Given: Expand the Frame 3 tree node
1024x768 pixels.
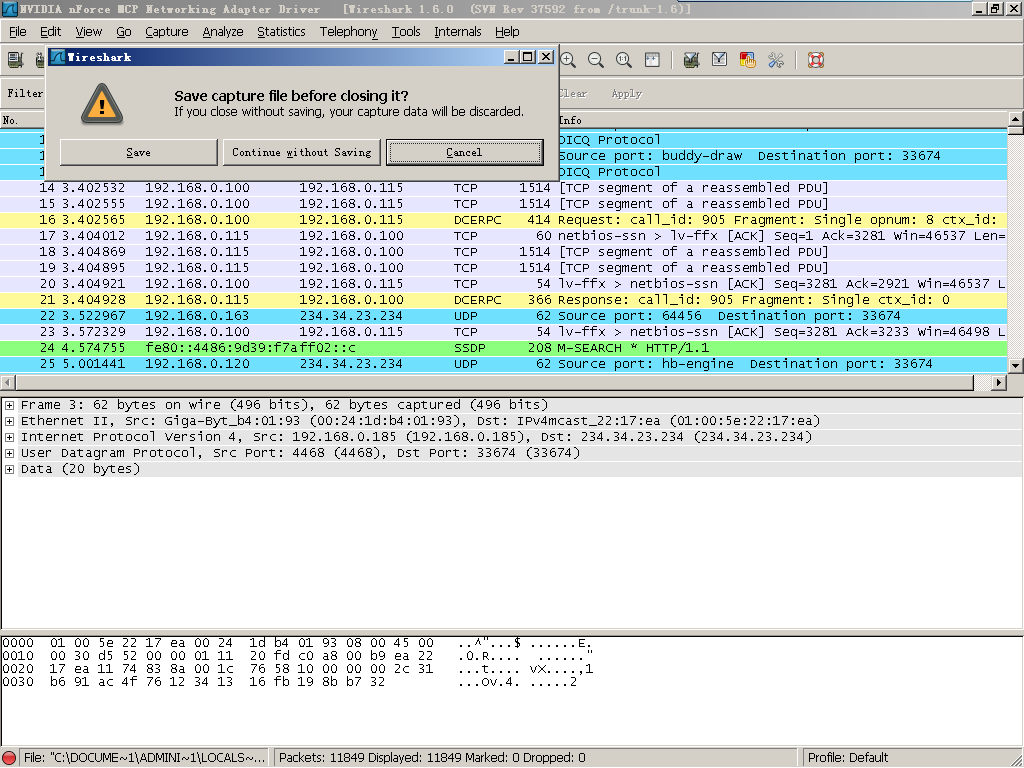Looking at the screenshot, I should tap(9, 406).
